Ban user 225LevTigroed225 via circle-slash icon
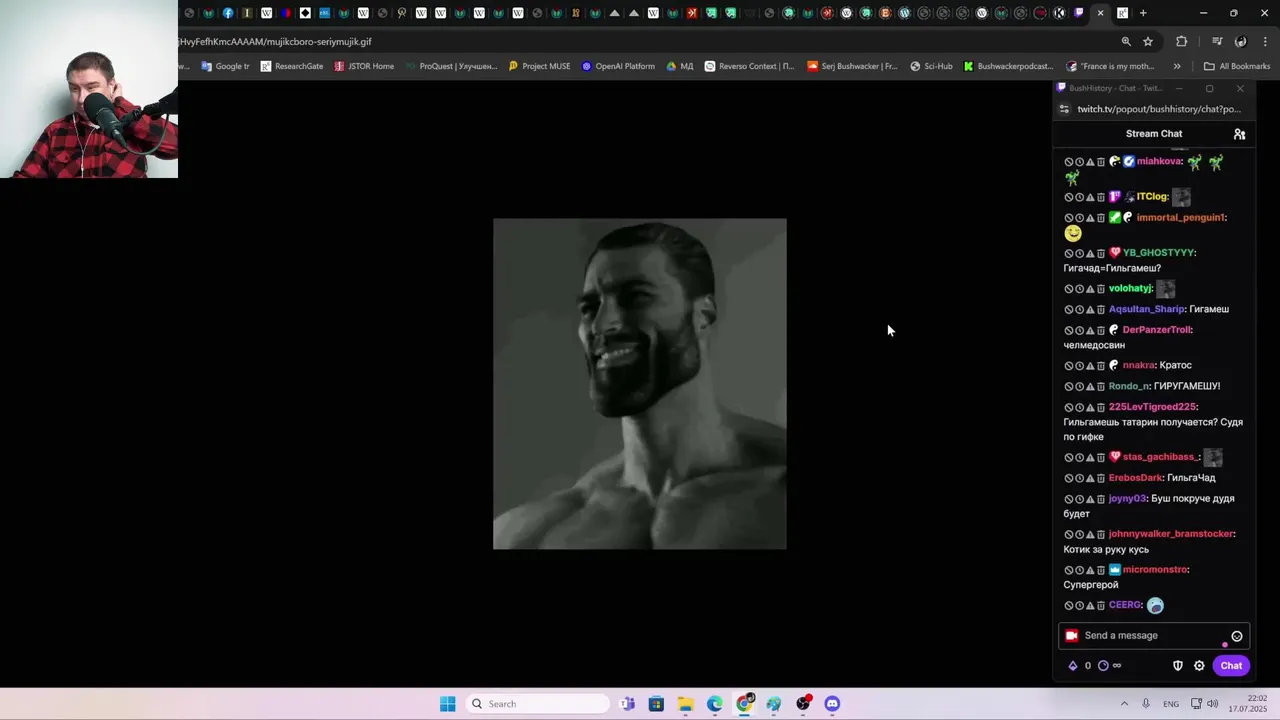Viewport: 1280px width, 720px height. [1068, 408]
